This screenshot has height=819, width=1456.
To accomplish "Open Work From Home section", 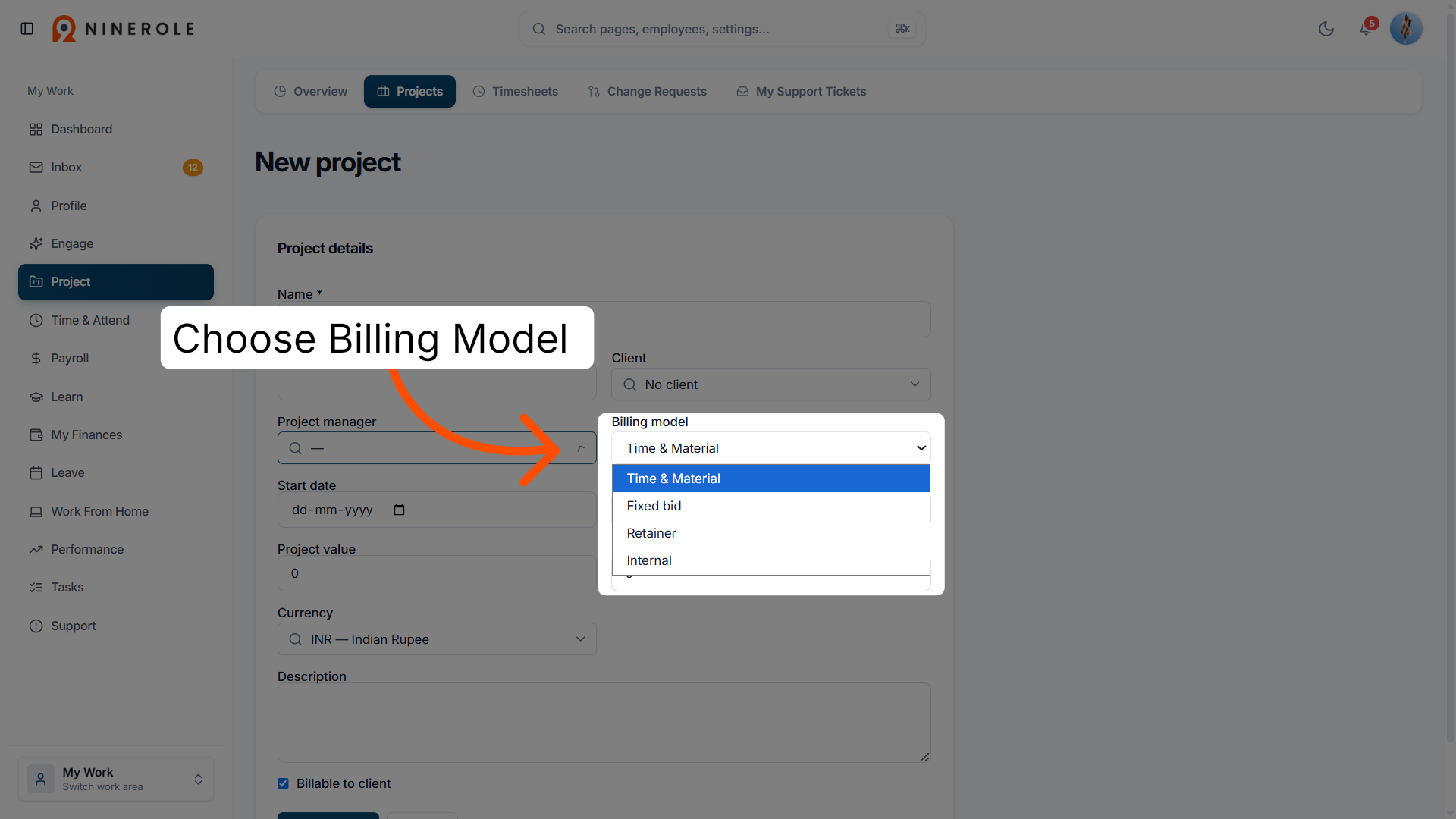I will click(x=116, y=511).
